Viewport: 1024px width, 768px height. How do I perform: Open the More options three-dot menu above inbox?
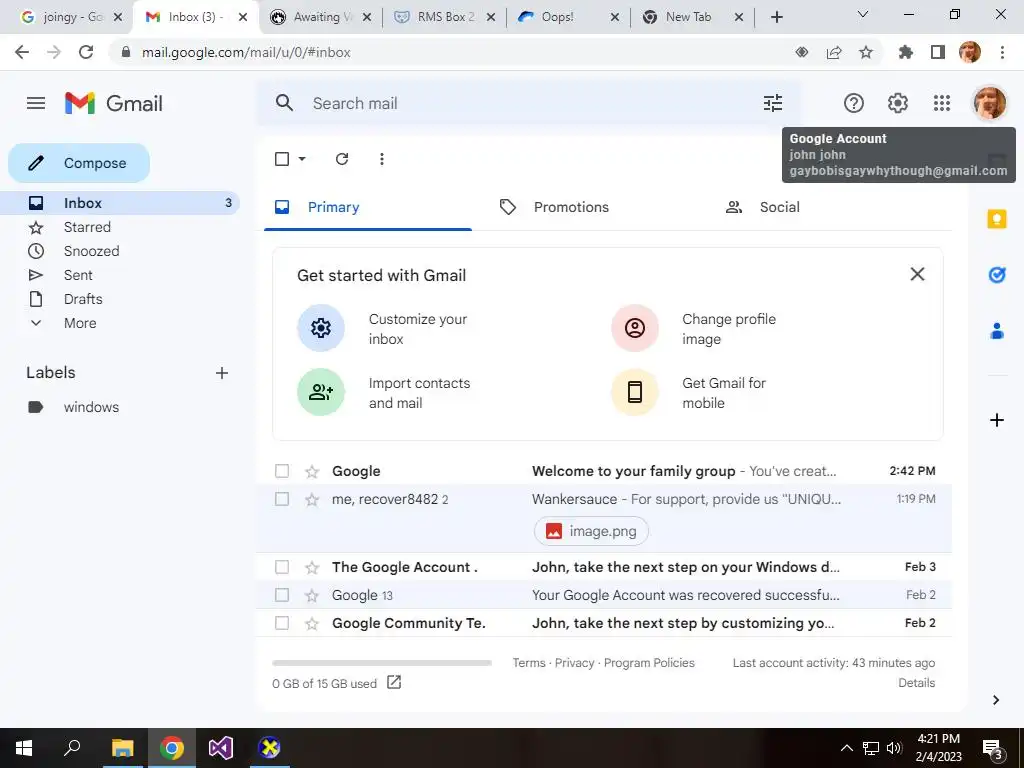381,159
